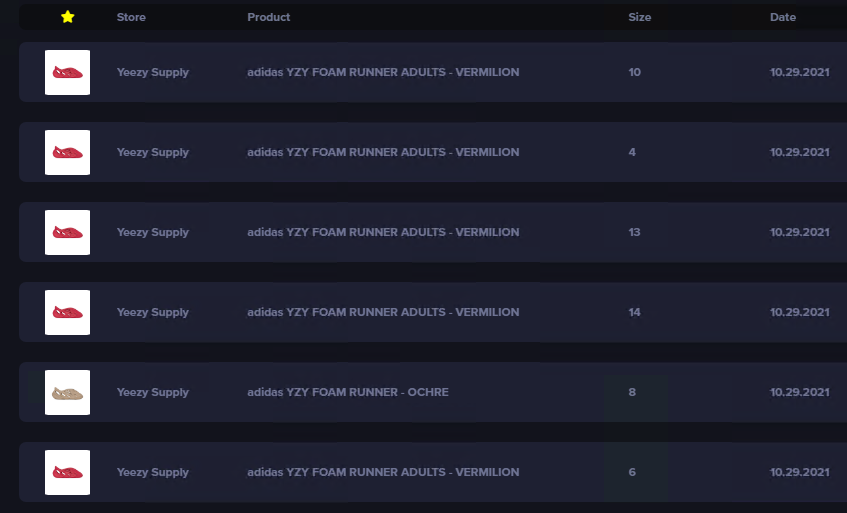This screenshot has height=513, width=847.
Task: Click Yeezy Supply in size 13 row
Action: pos(153,232)
